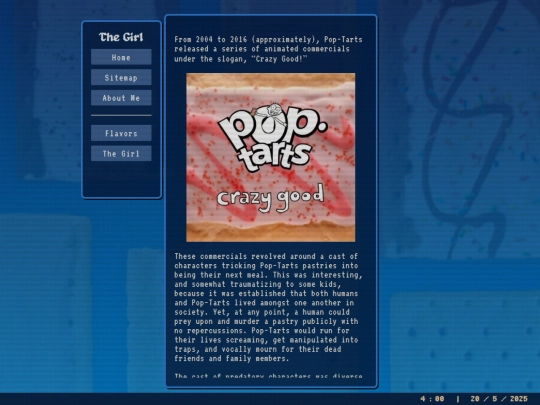Image resolution: width=540 pixels, height=405 pixels.
Task: Click the paragraph starting 'These commercials revolved'
Action: 268,307
